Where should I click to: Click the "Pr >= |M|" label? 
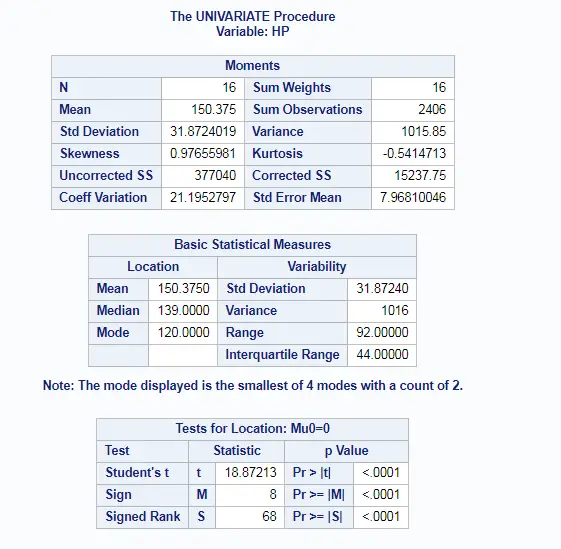[x=318, y=495]
